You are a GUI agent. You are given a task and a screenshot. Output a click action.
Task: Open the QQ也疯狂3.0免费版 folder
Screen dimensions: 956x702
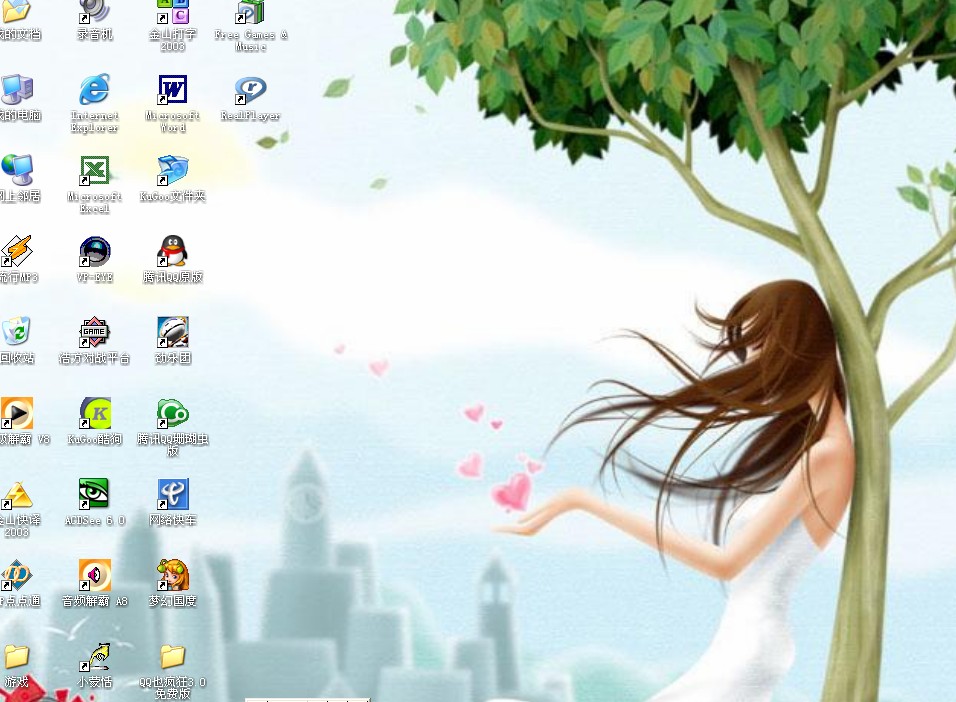[173, 657]
